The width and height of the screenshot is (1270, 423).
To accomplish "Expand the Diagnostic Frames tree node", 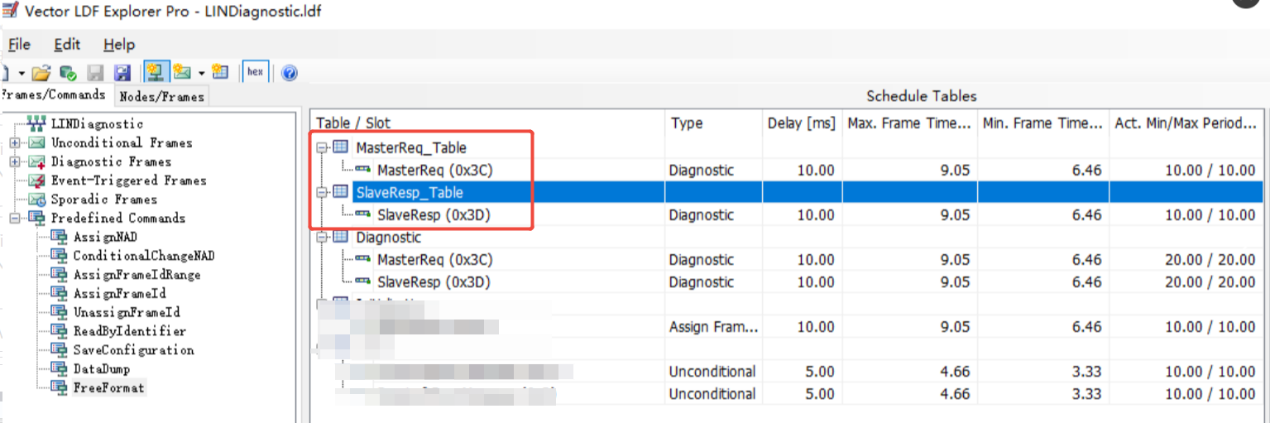I will pyautogui.click(x=15, y=162).
